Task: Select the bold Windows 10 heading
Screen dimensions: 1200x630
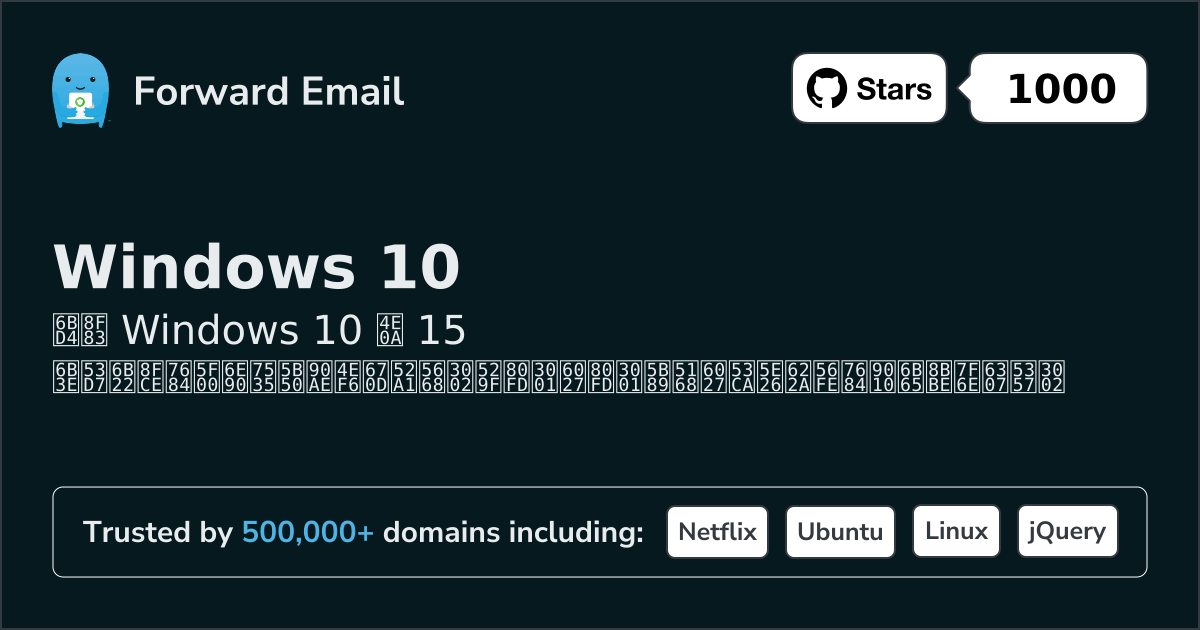Action: (256, 267)
